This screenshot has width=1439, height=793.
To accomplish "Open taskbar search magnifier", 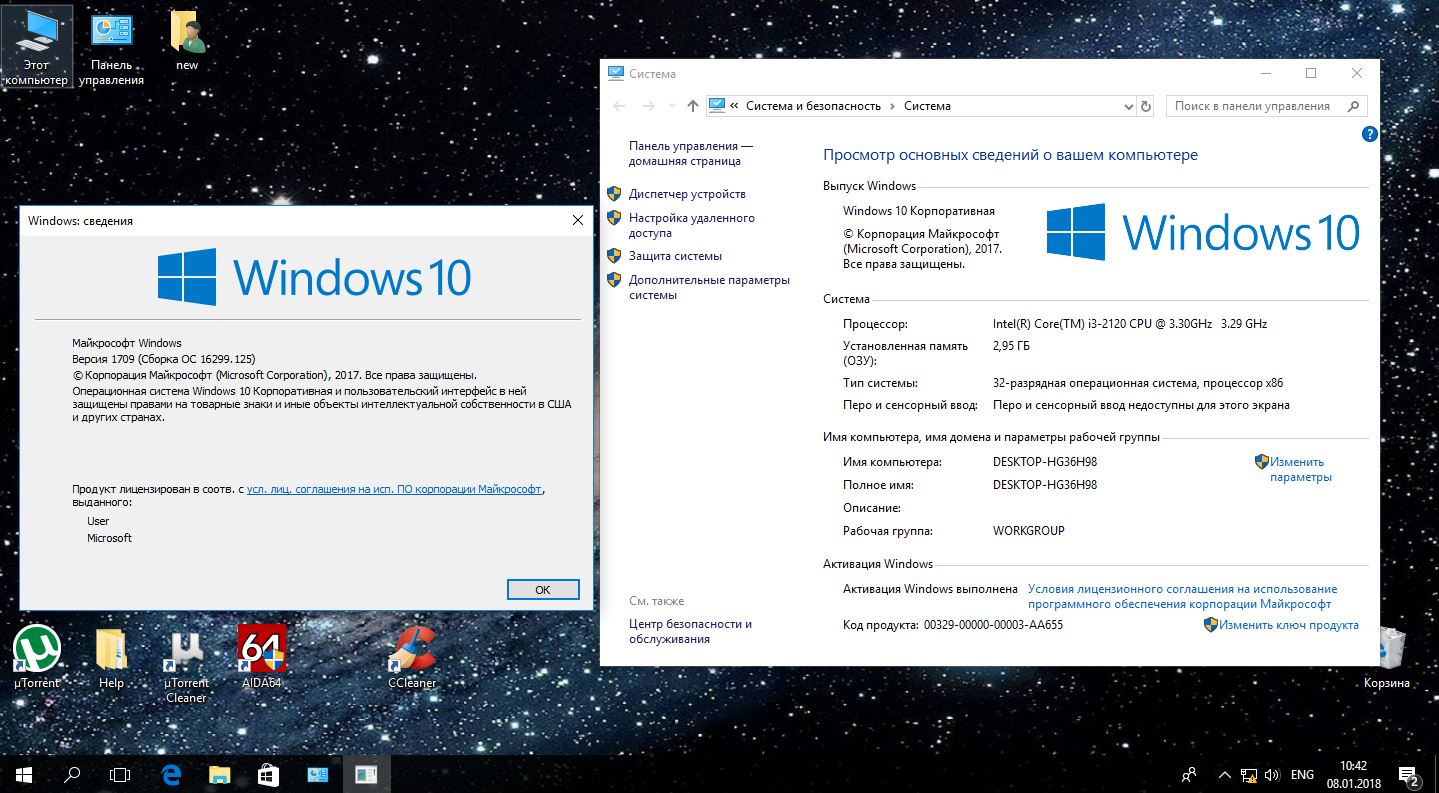I will (x=72, y=774).
